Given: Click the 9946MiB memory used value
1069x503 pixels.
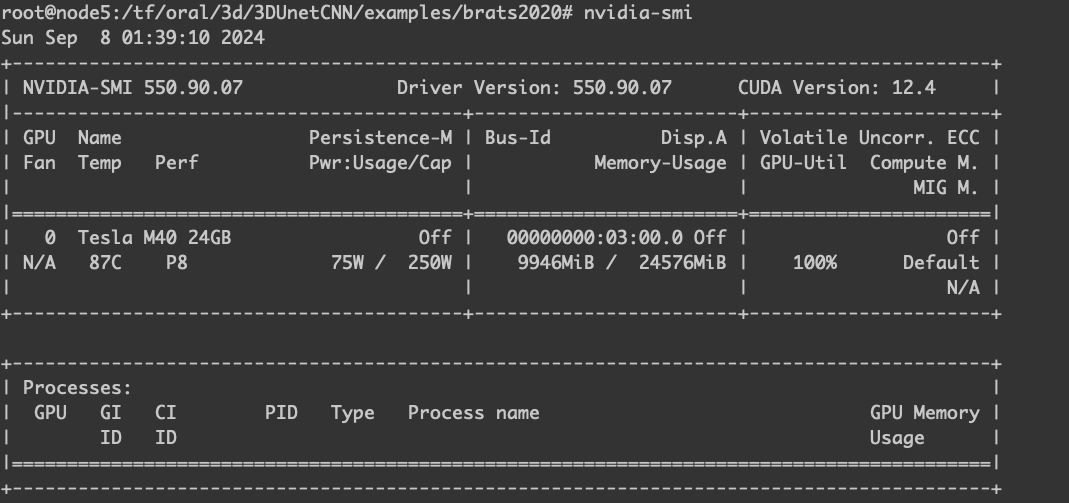Looking at the screenshot, I should click(x=556, y=263).
